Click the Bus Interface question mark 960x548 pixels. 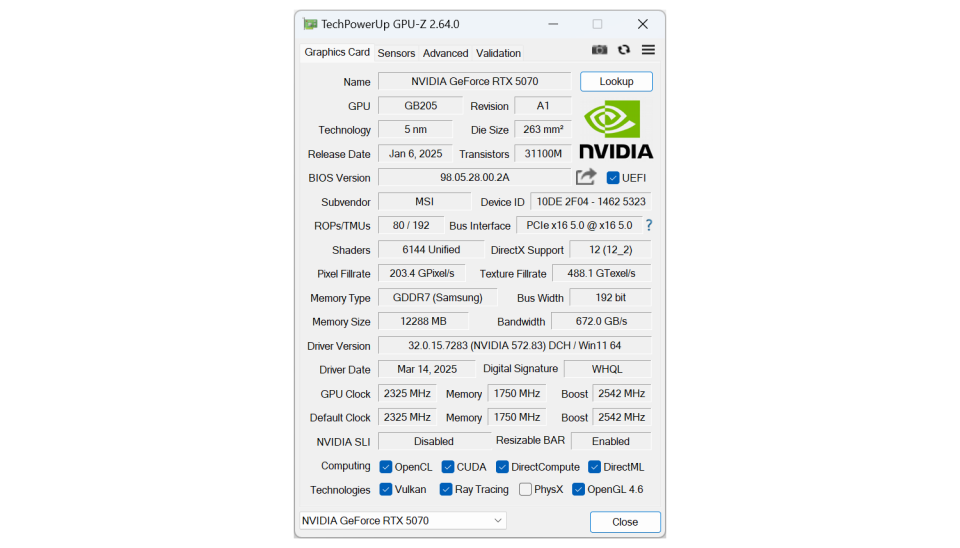[x=649, y=225]
